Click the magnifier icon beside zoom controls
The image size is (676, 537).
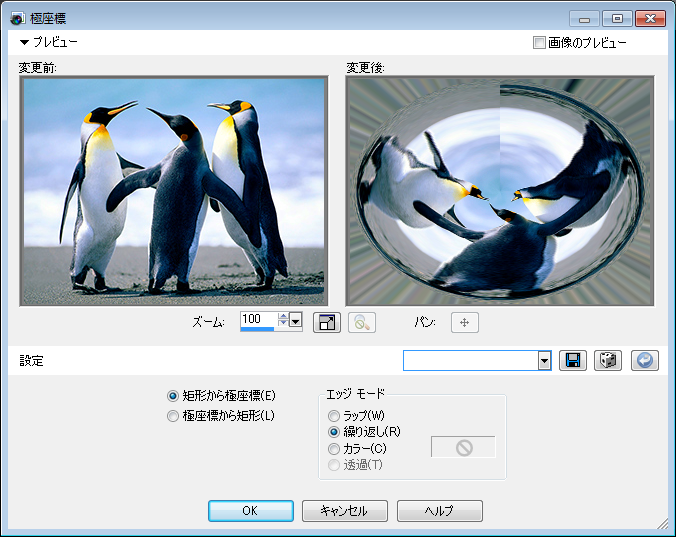361,322
